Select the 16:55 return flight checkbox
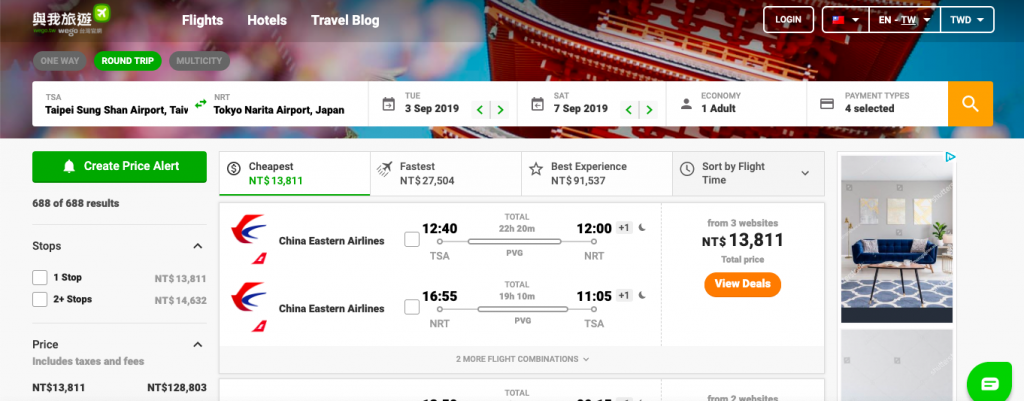The image size is (1024, 401). 411,307
